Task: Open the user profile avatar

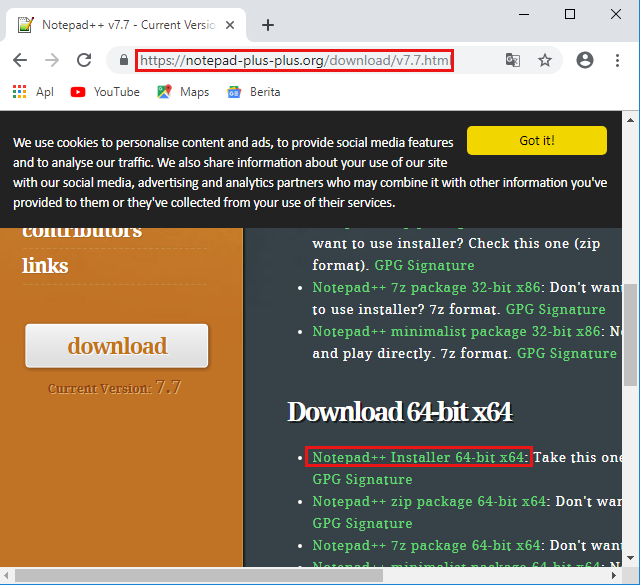Action: [x=584, y=60]
